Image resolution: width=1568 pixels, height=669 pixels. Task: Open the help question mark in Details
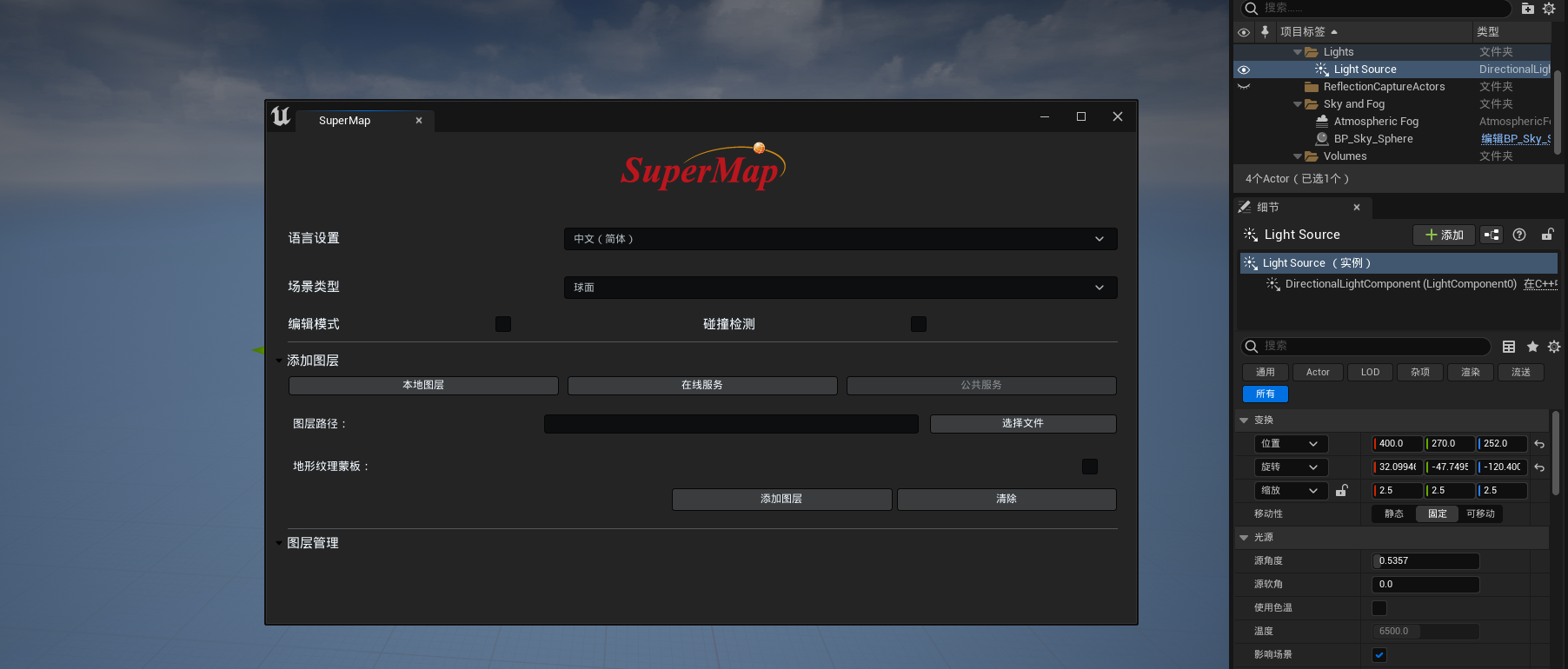(1519, 235)
